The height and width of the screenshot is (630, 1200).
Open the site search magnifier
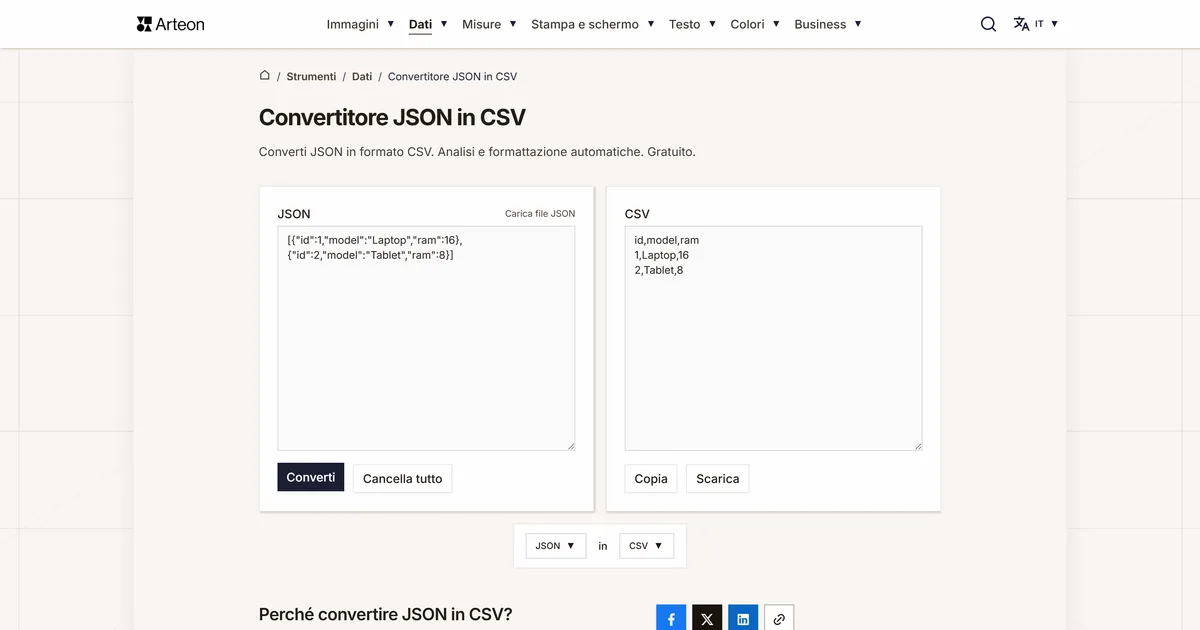988,24
